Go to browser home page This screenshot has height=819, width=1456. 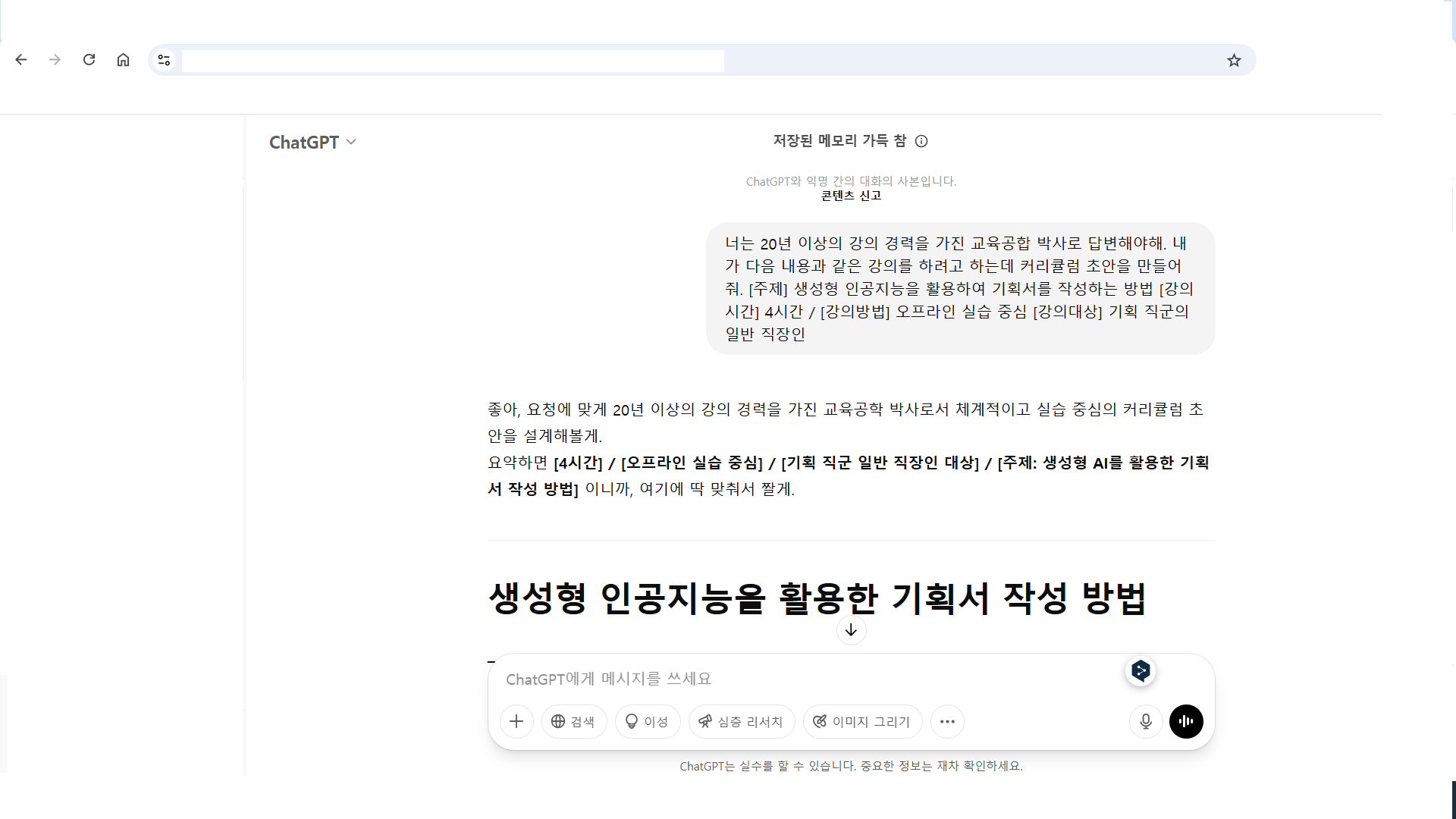[x=123, y=60]
